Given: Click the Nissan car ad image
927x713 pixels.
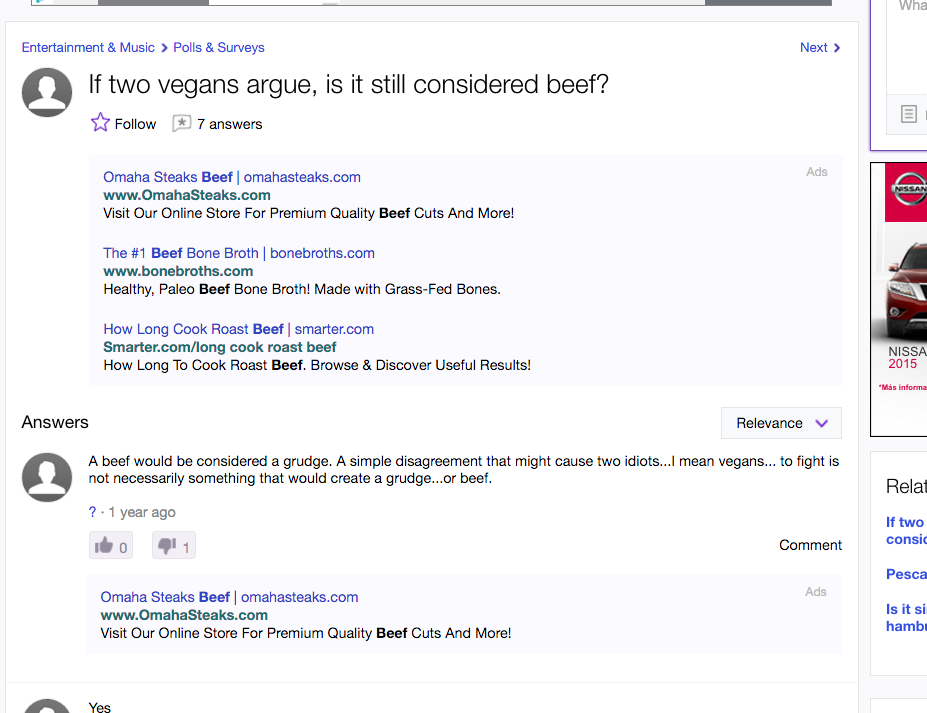Looking at the screenshot, I should [906, 284].
